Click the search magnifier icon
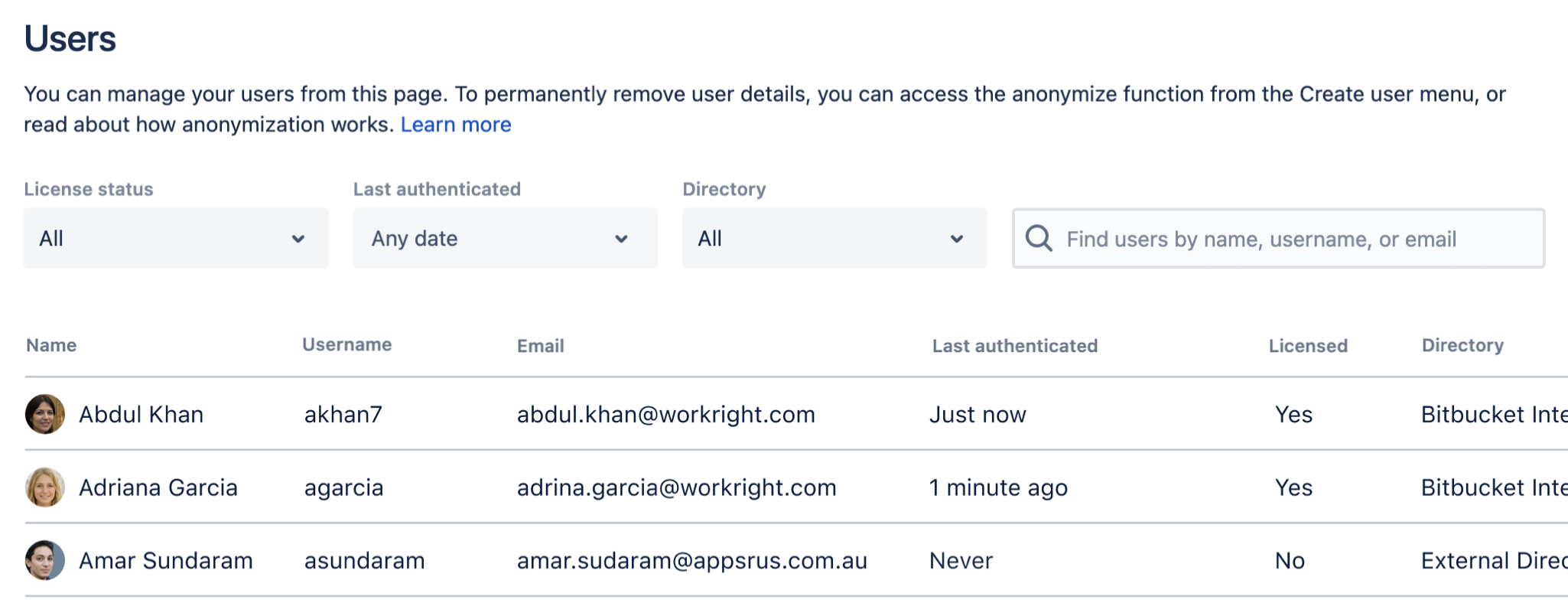The height and width of the screenshot is (603, 1568). [1038, 238]
